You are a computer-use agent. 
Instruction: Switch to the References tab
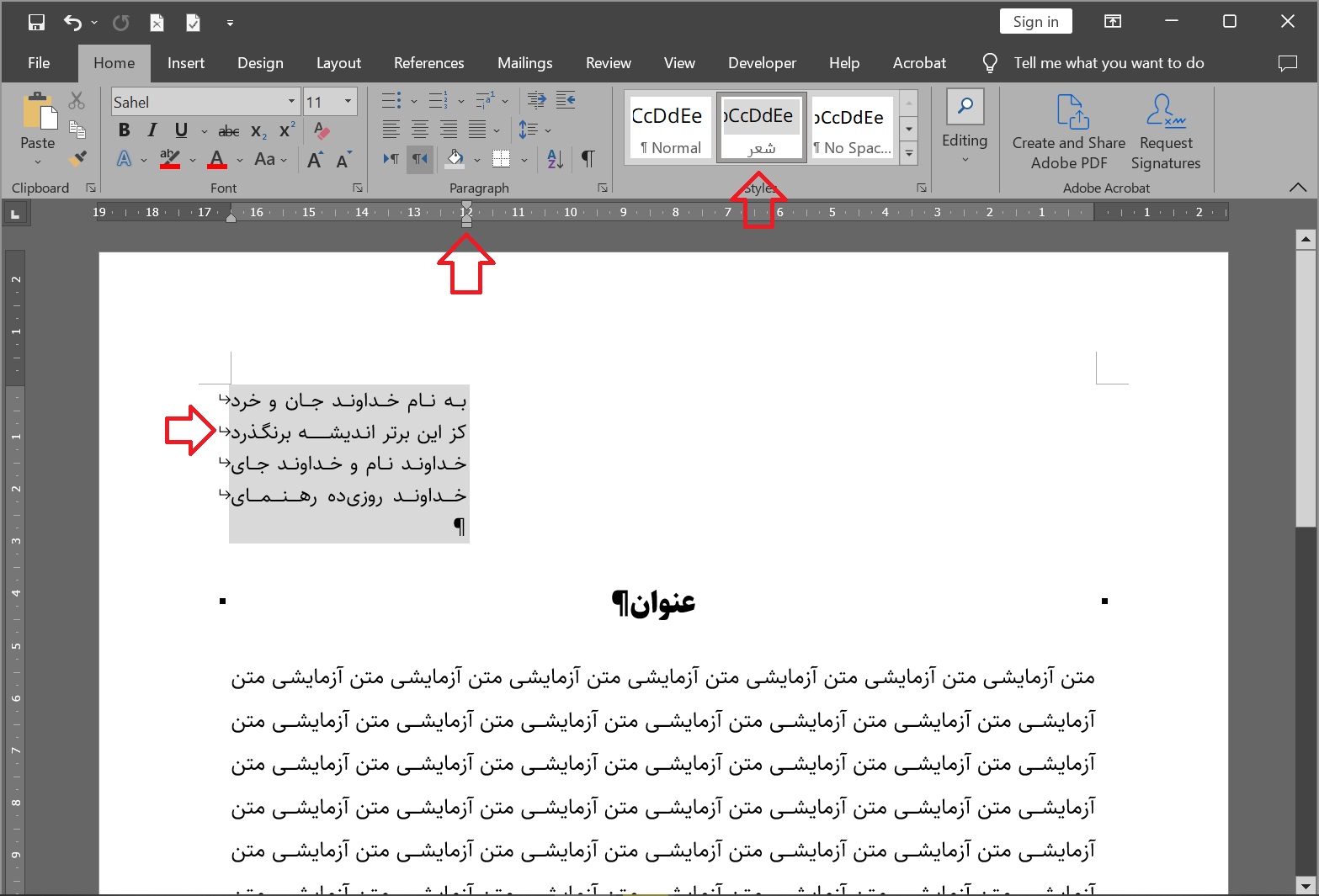(x=429, y=63)
